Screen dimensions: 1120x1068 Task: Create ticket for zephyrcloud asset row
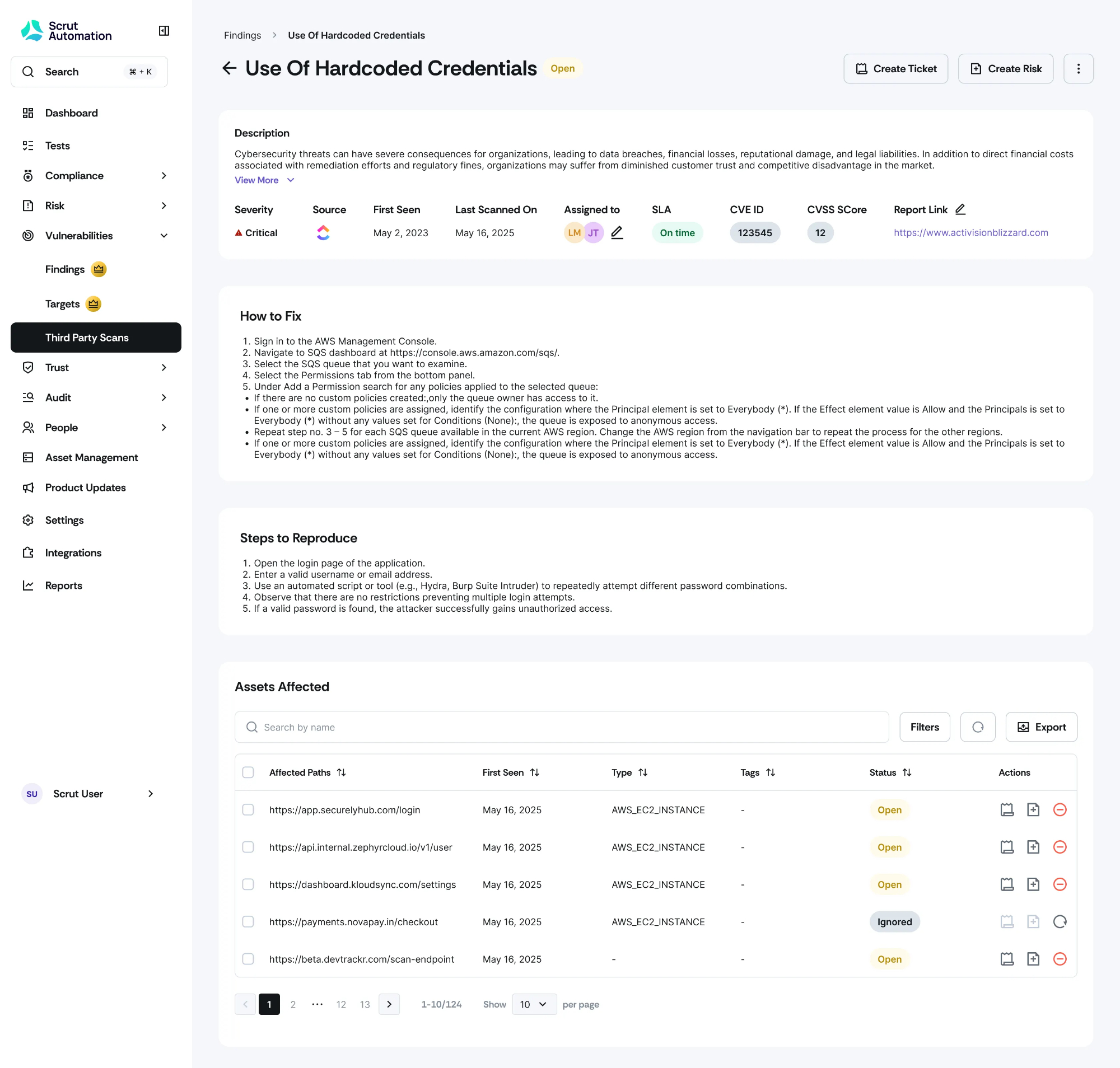pos(1007,847)
